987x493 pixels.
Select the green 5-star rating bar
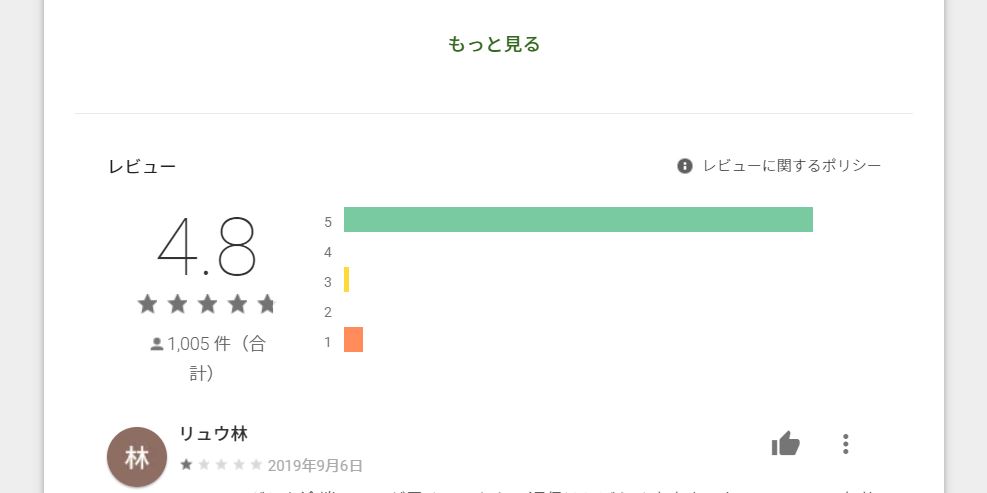(x=578, y=220)
